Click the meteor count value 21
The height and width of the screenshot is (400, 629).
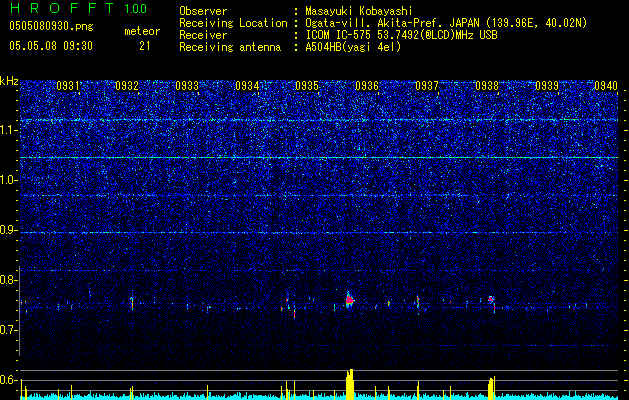(145, 46)
